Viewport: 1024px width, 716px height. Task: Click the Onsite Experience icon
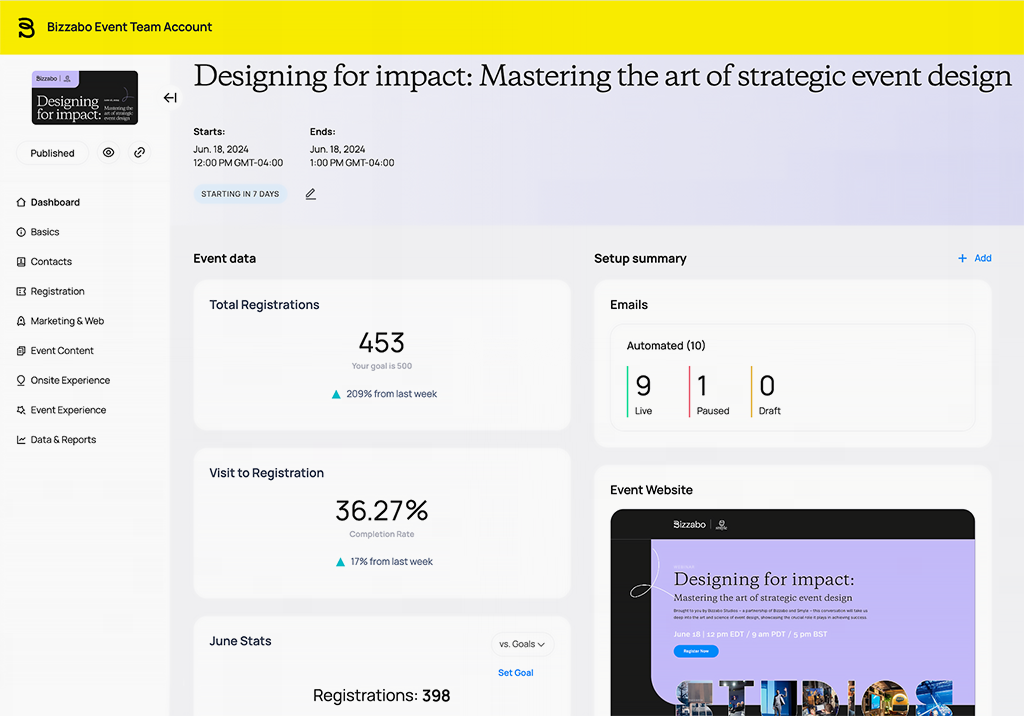[x=21, y=380]
